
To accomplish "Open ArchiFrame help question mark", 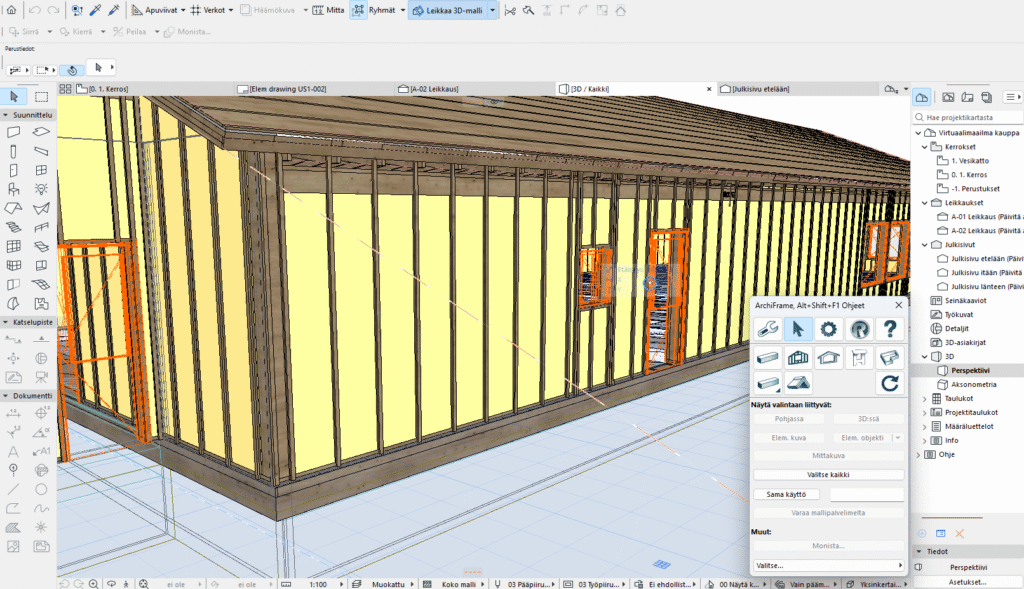I will pyautogui.click(x=890, y=329).
